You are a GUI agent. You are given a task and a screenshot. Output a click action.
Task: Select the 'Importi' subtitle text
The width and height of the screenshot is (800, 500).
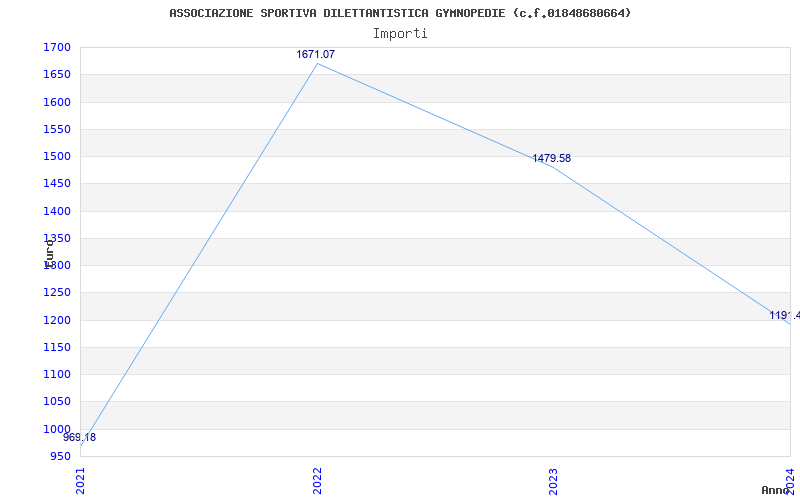pos(400,34)
